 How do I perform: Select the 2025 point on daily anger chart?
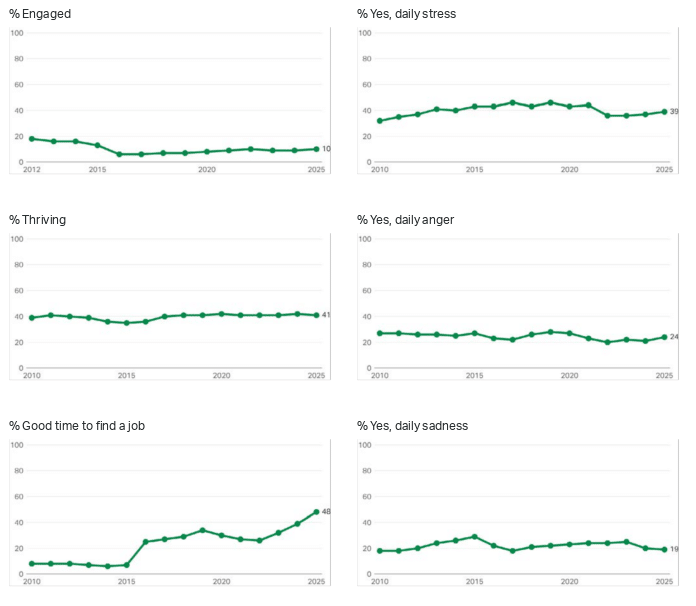coord(664,337)
